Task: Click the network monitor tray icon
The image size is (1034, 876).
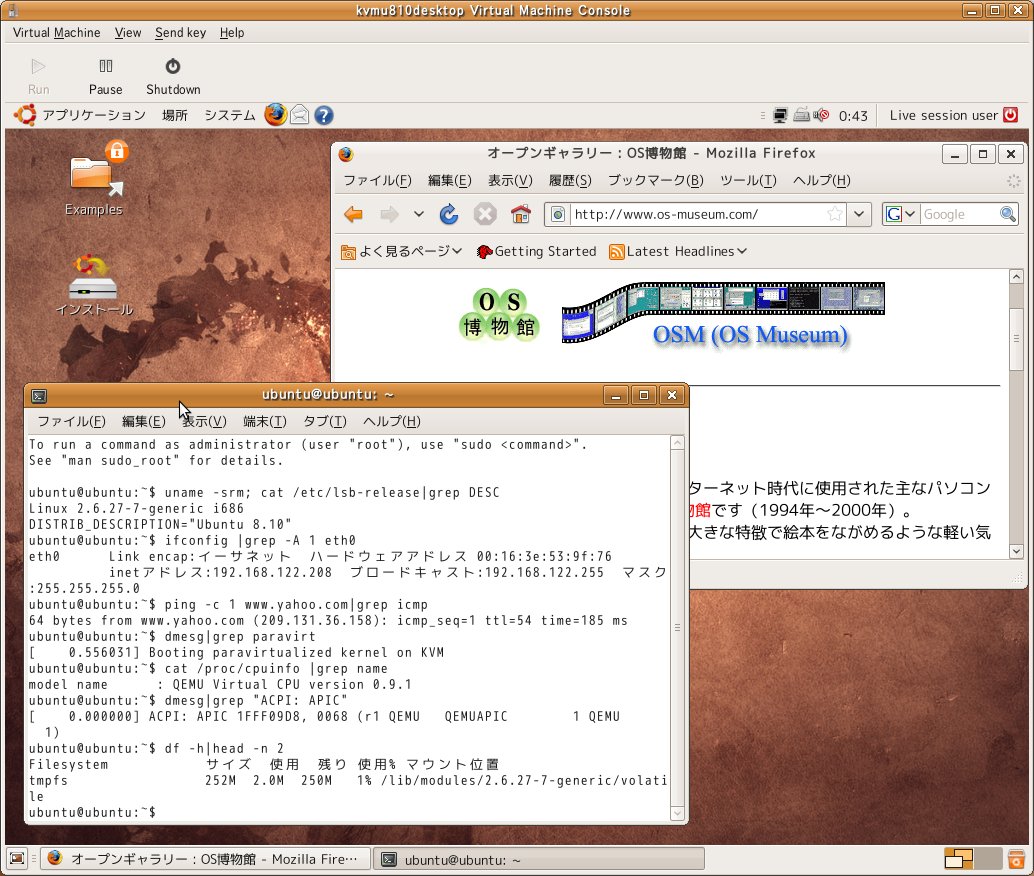Action: click(x=780, y=115)
